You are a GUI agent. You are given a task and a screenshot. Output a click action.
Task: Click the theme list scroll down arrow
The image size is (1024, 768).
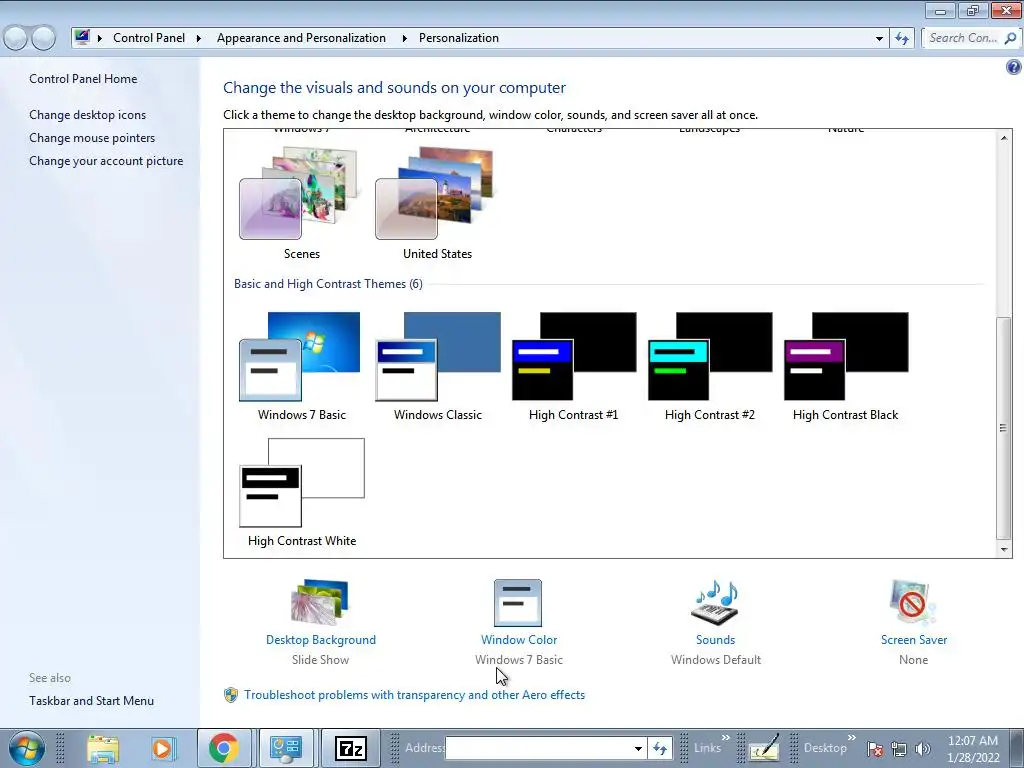tap(1004, 550)
